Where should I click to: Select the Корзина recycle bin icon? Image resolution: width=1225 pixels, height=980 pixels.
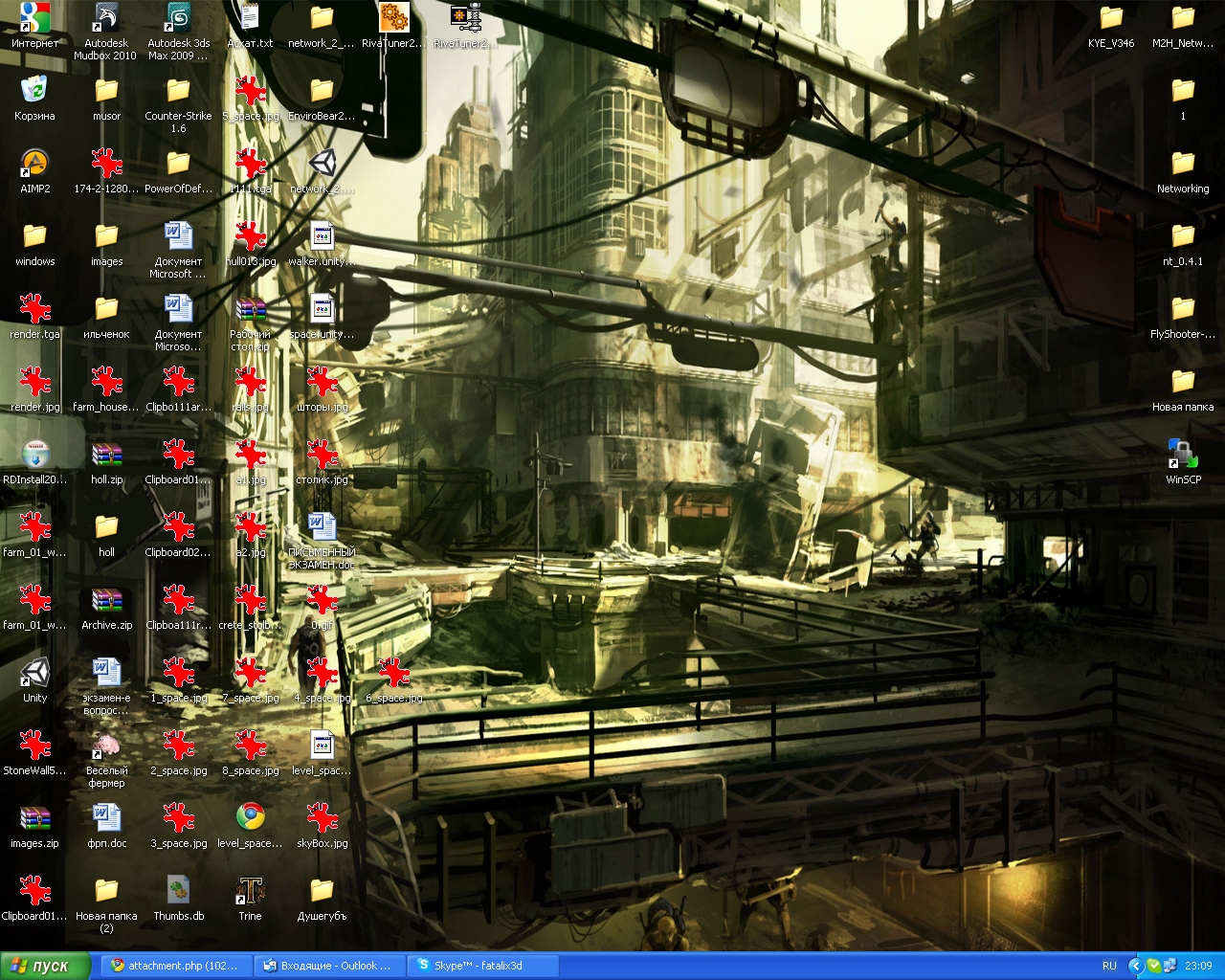click(x=34, y=92)
